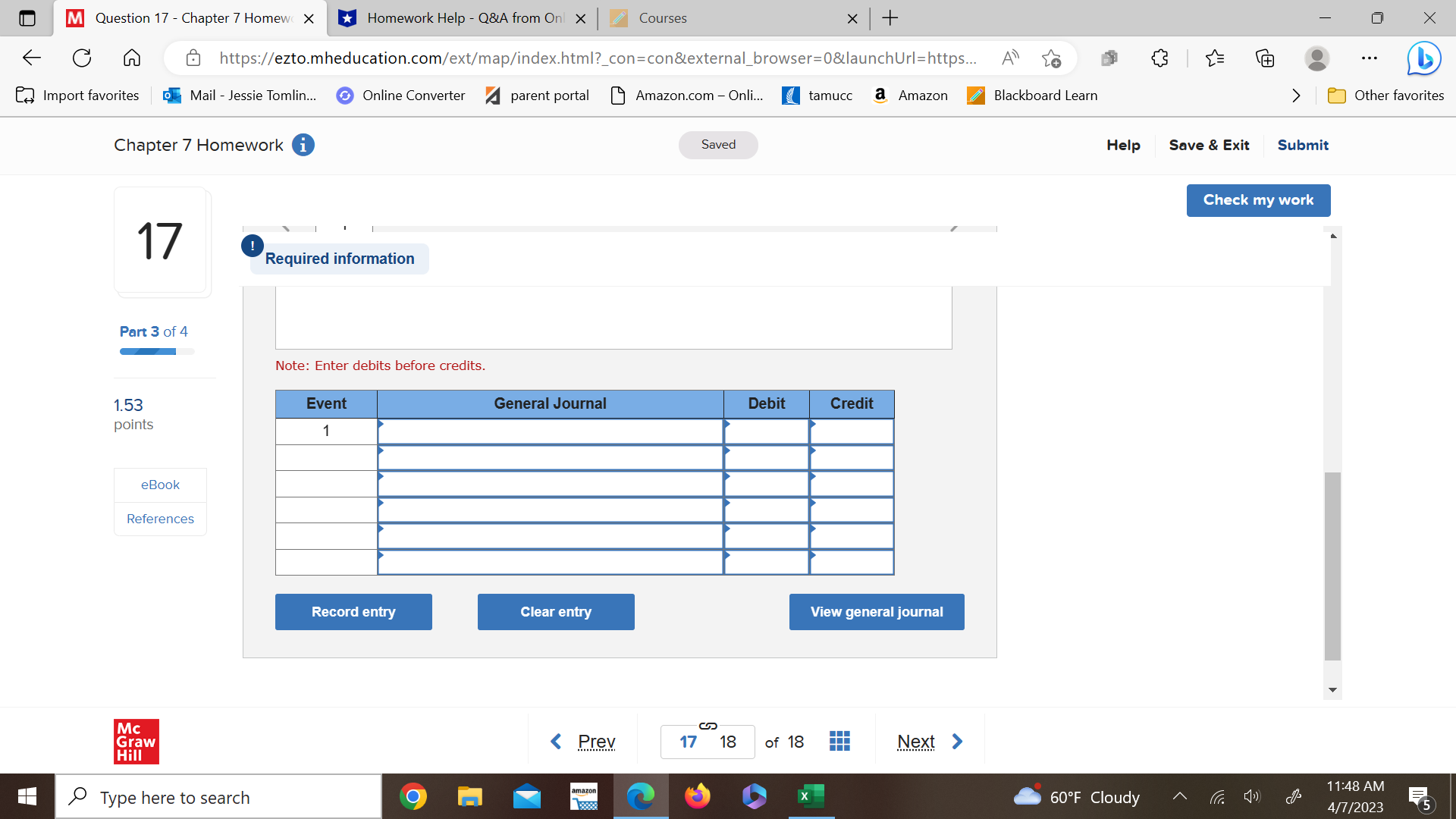Click the Record entry button
1456x819 pixels.
[353, 611]
